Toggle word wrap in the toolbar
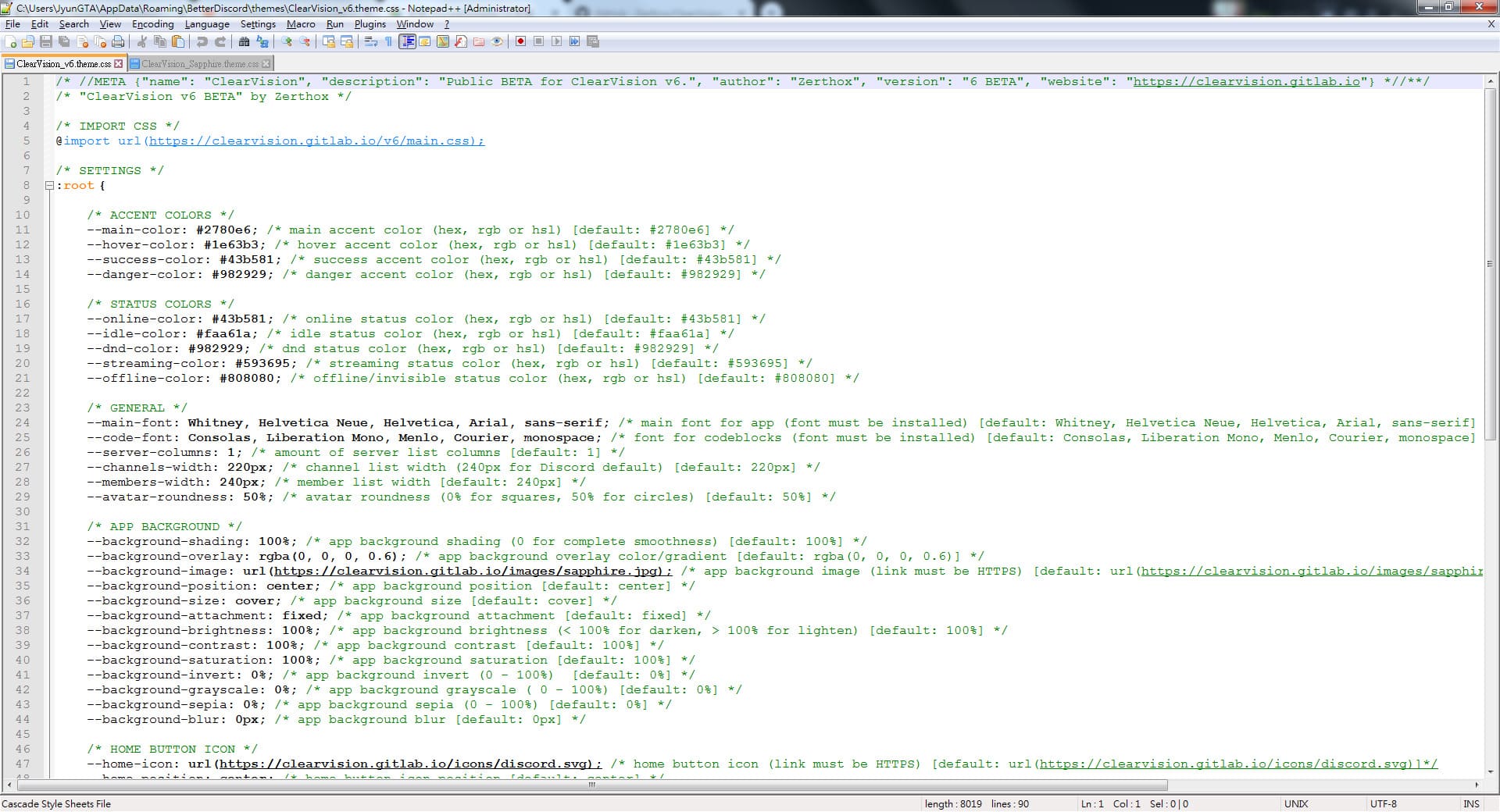Screen dimensions: 1500x812 370,41
